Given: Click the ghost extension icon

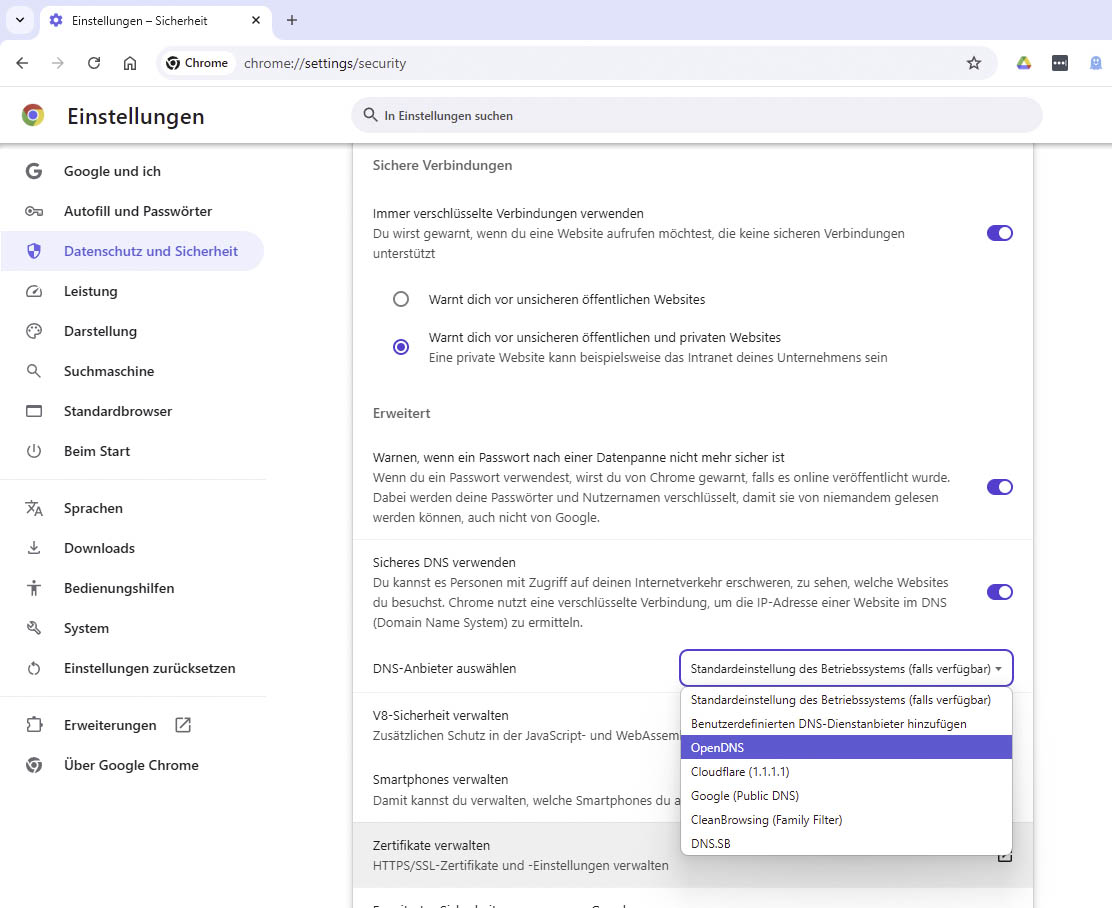Looking at the screenshot, I should (x=1096, y=63).
